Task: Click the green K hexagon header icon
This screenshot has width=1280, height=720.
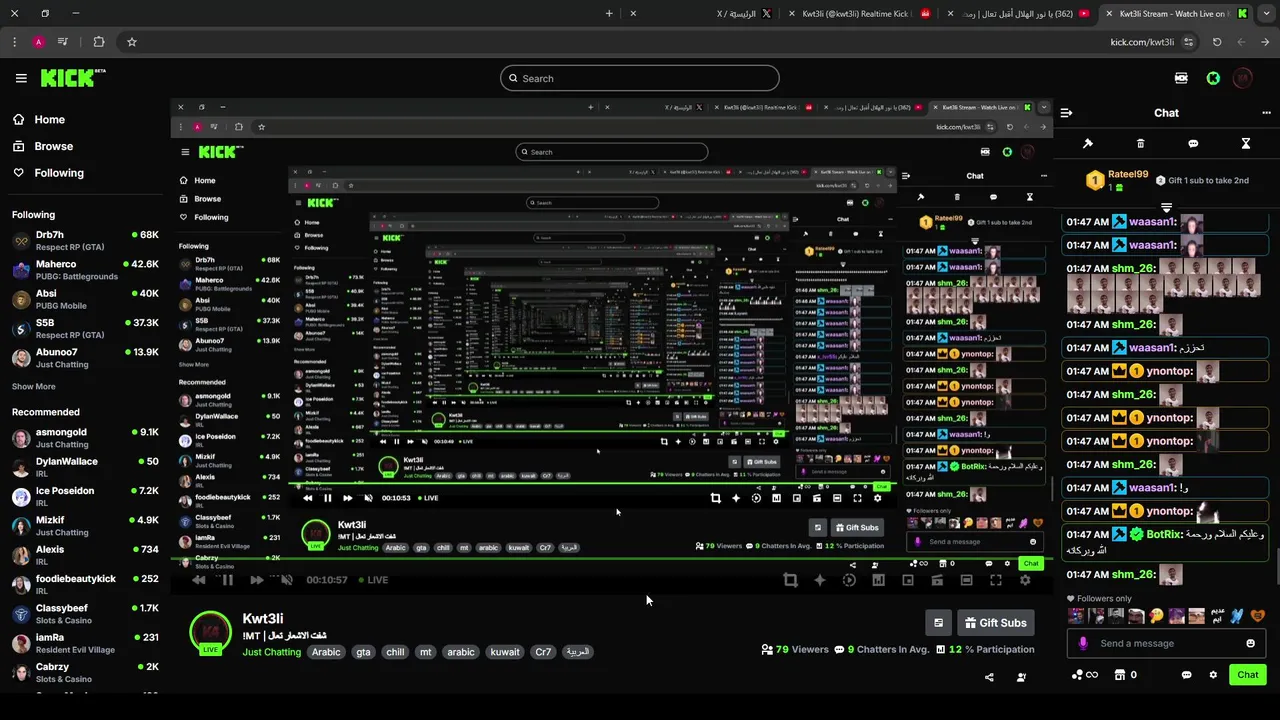Action: [x=1213, y=78]
